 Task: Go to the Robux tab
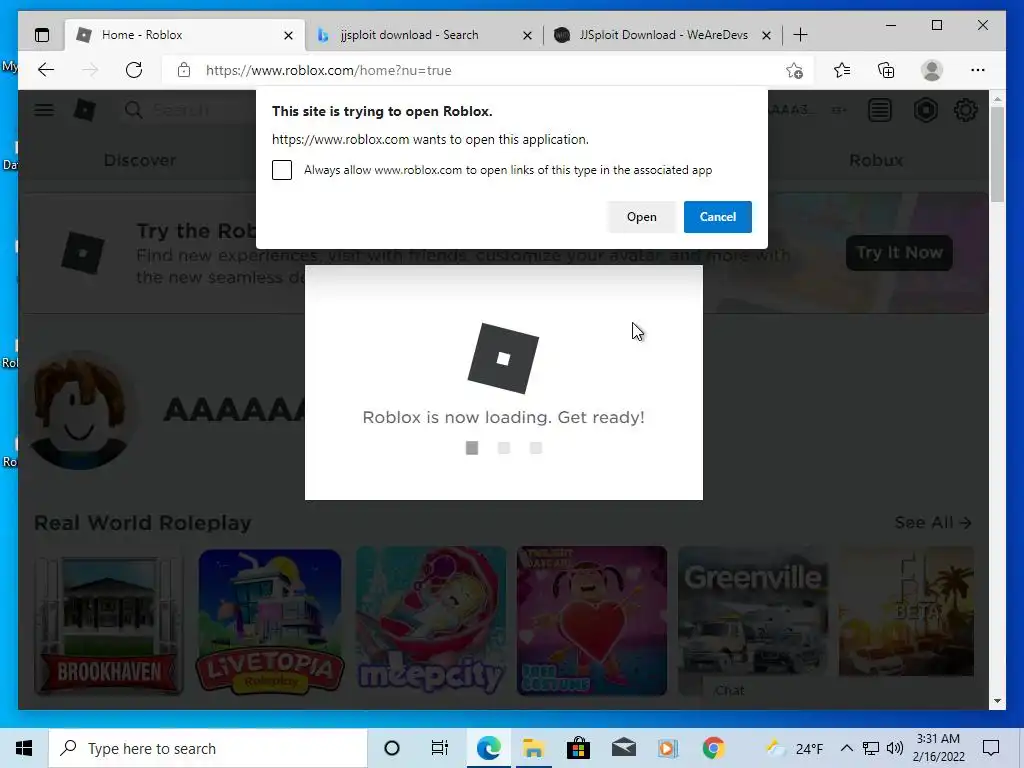tap(876, 160)
